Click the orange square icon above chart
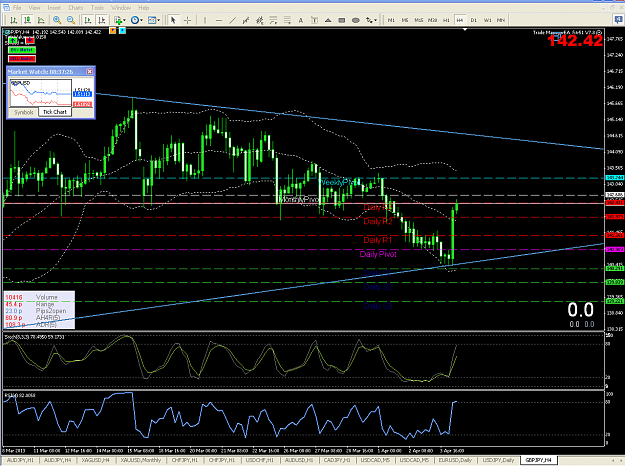 113,30
